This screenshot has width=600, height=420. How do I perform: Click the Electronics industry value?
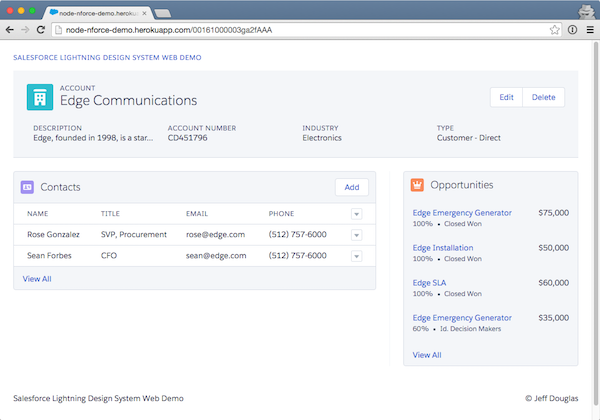(322, 138)
